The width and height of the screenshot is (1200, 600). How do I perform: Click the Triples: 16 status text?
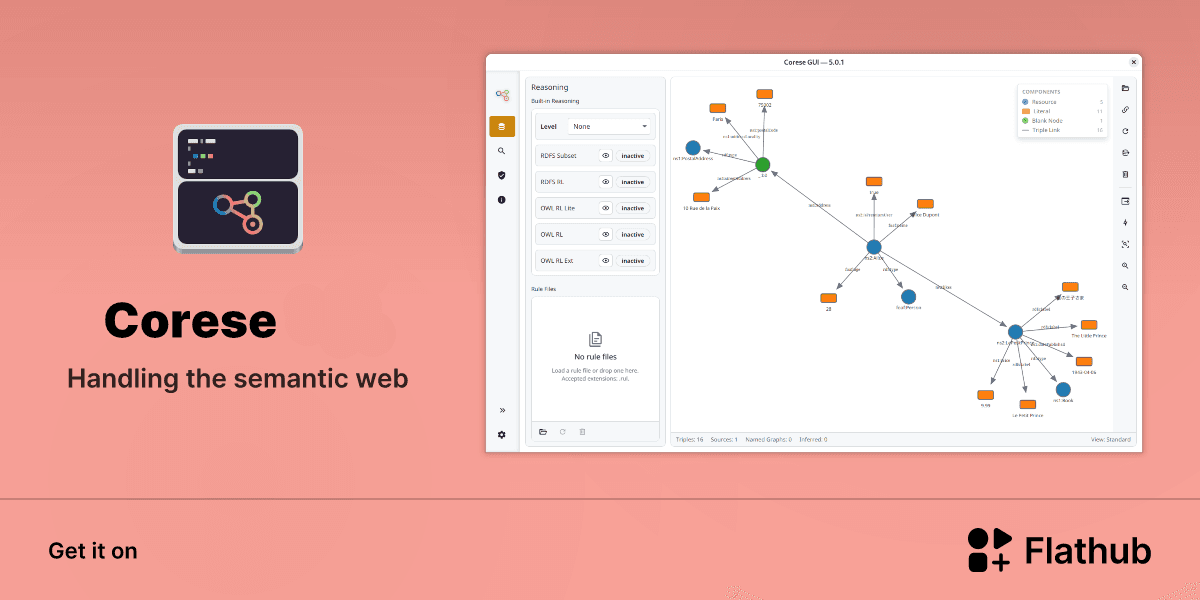pos(690,439)
